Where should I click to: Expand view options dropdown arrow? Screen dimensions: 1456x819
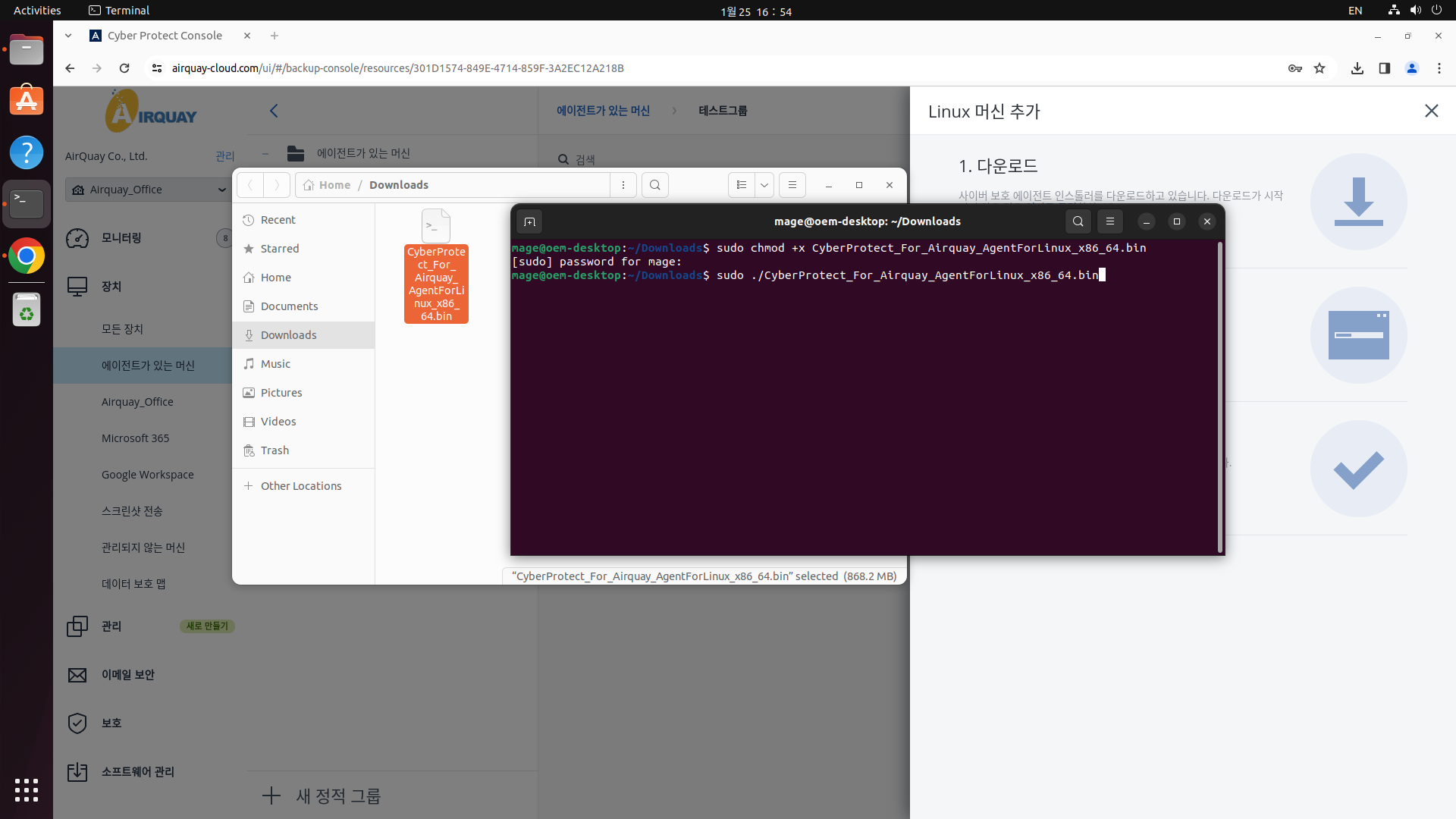[764, 185]
